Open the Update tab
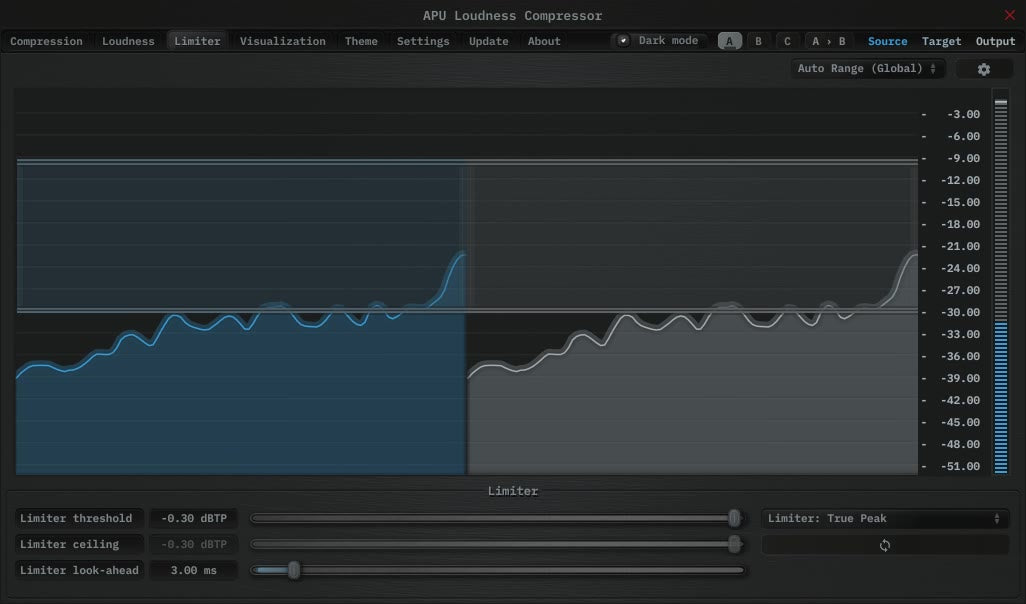1026x604 pixels. point(488,41)
